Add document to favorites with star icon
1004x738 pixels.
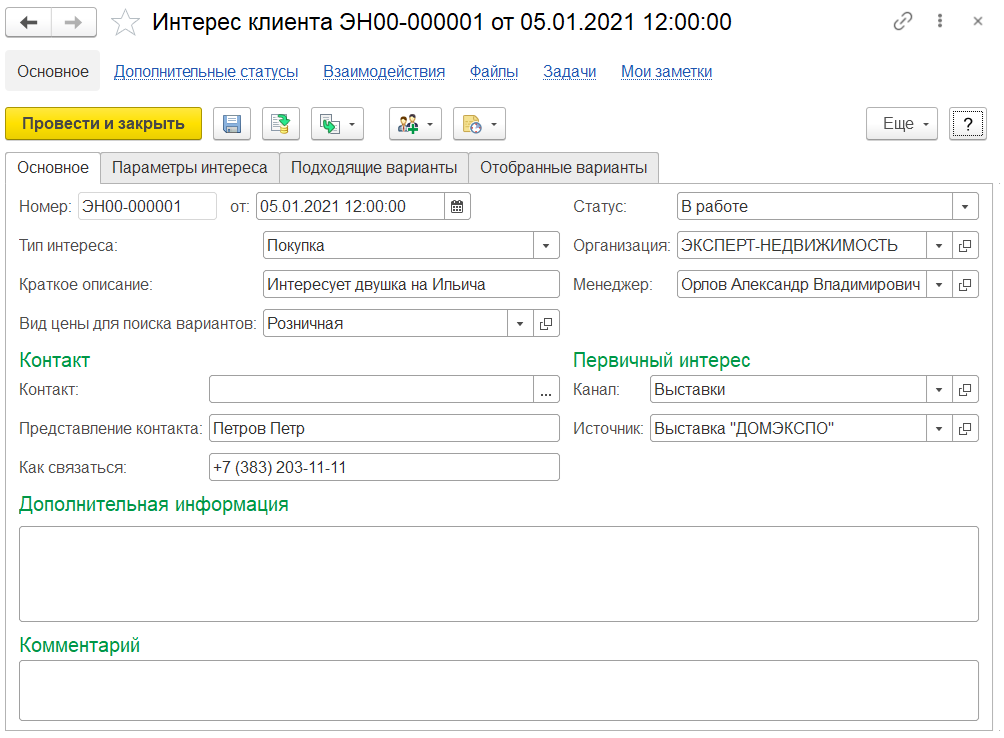pos(124,22)
